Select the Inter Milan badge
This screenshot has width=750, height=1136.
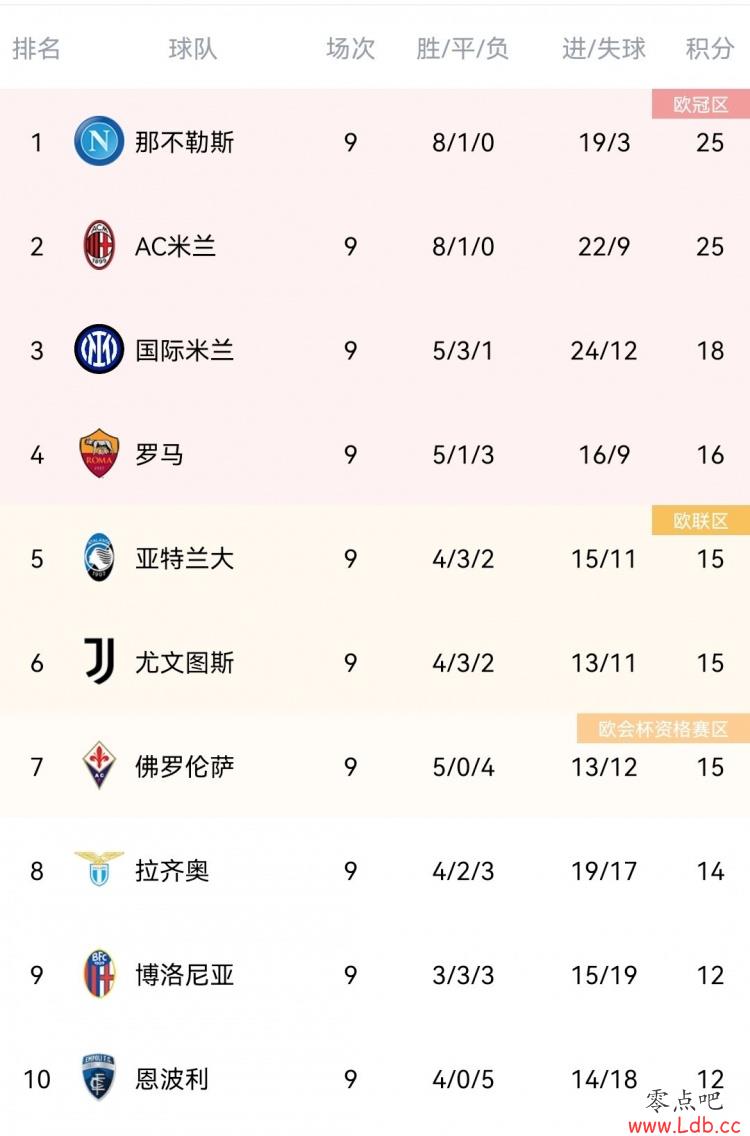tap(99, 349)
